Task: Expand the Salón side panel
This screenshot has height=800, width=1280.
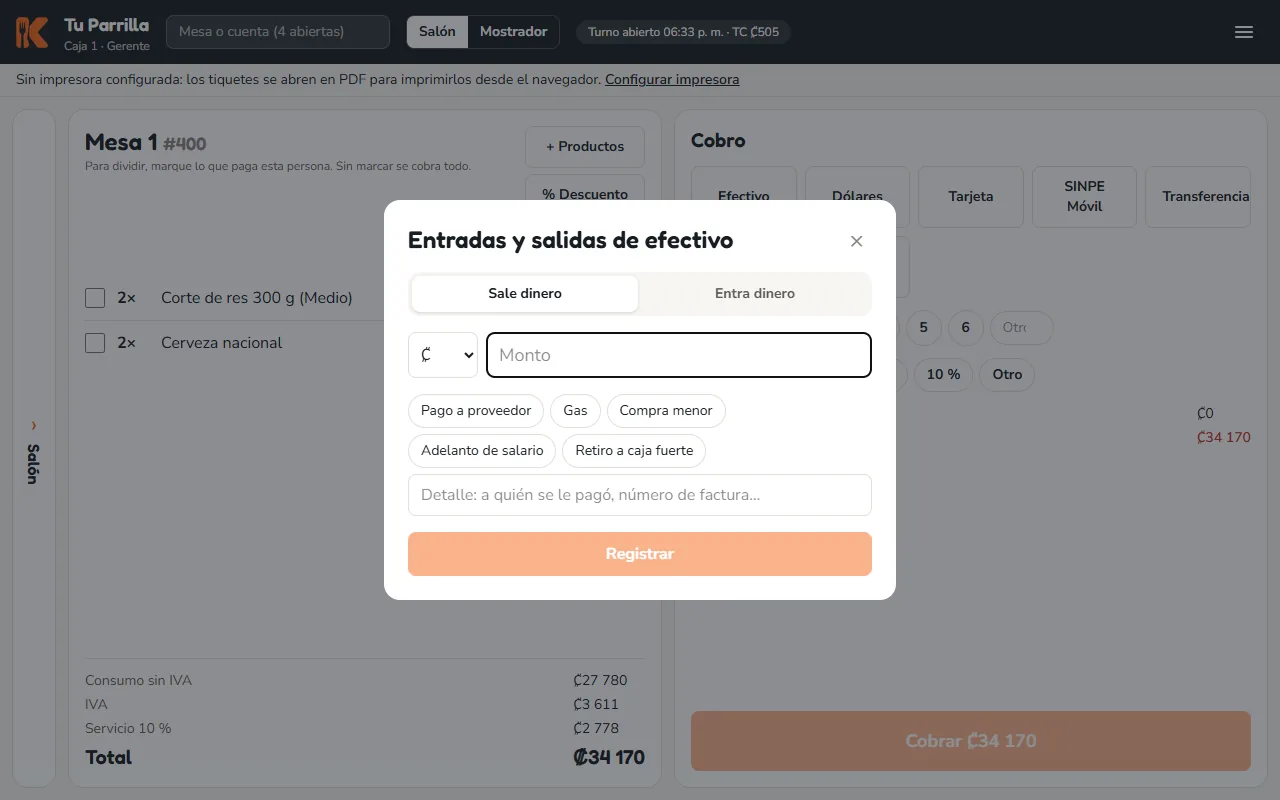Action: [34, 448]
